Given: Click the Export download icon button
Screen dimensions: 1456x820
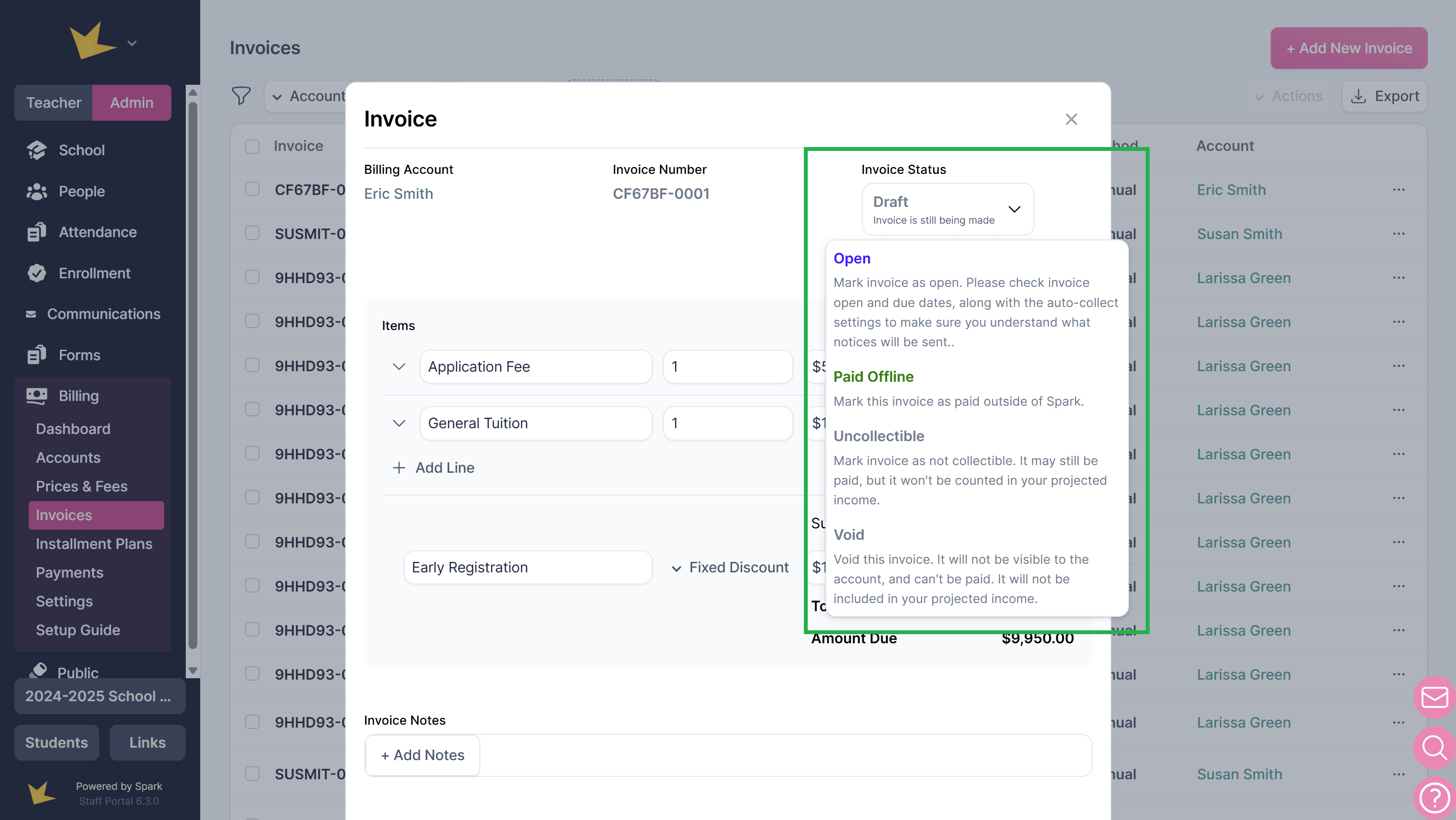Looking at the screenshot, I should click(x=1385, y=96).
